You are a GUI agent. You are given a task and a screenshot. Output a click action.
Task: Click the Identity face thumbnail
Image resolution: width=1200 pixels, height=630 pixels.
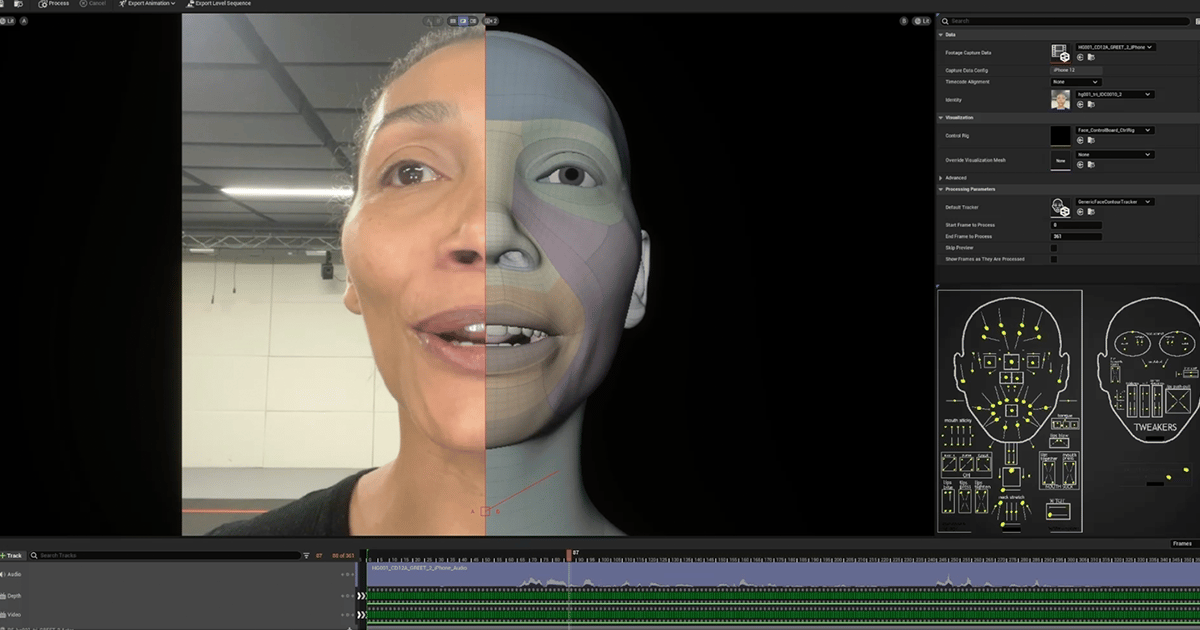click(x=1060, y=99)
